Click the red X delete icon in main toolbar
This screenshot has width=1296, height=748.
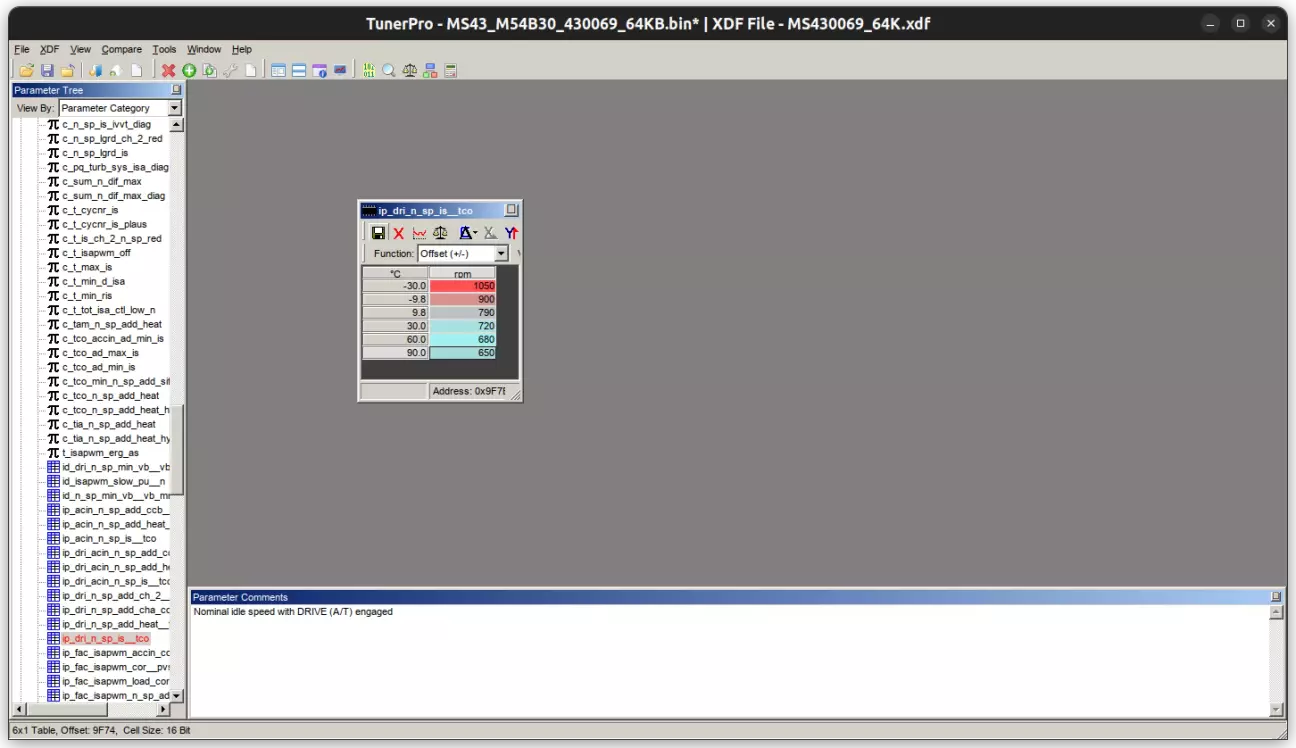pyautogui.click(x=168, y=70)
